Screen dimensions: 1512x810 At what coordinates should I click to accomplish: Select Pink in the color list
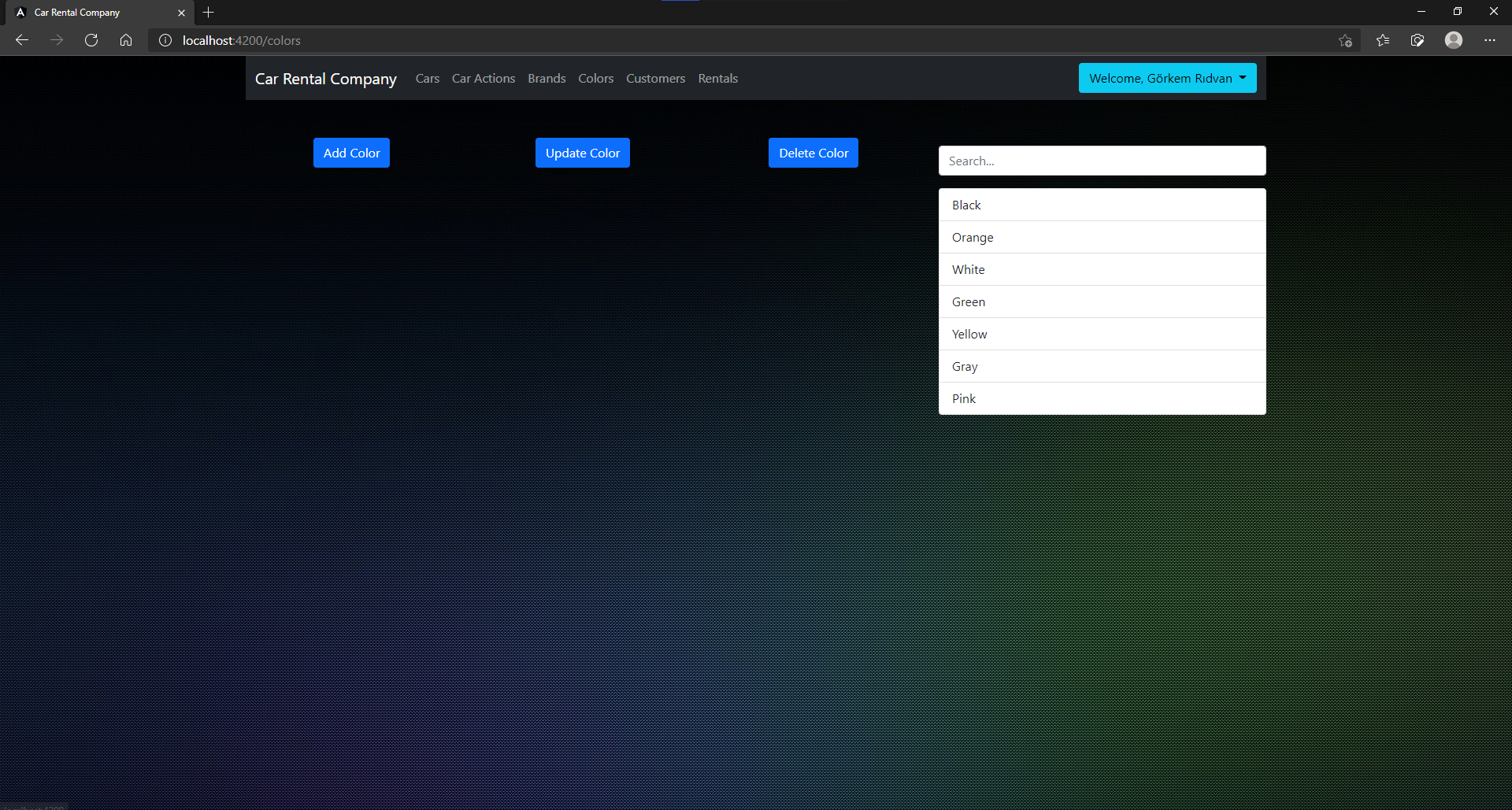coord(1102,398)
